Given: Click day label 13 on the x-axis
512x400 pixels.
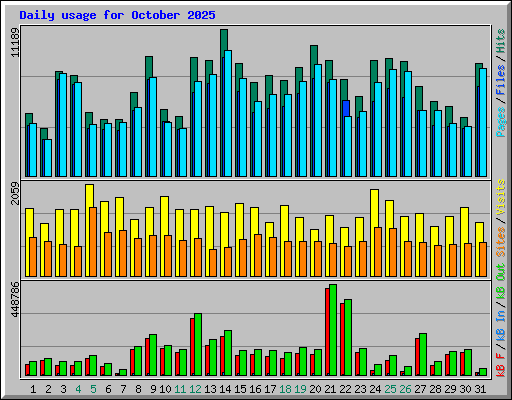Looking at the screenshot, I should [x=210, y=389].
